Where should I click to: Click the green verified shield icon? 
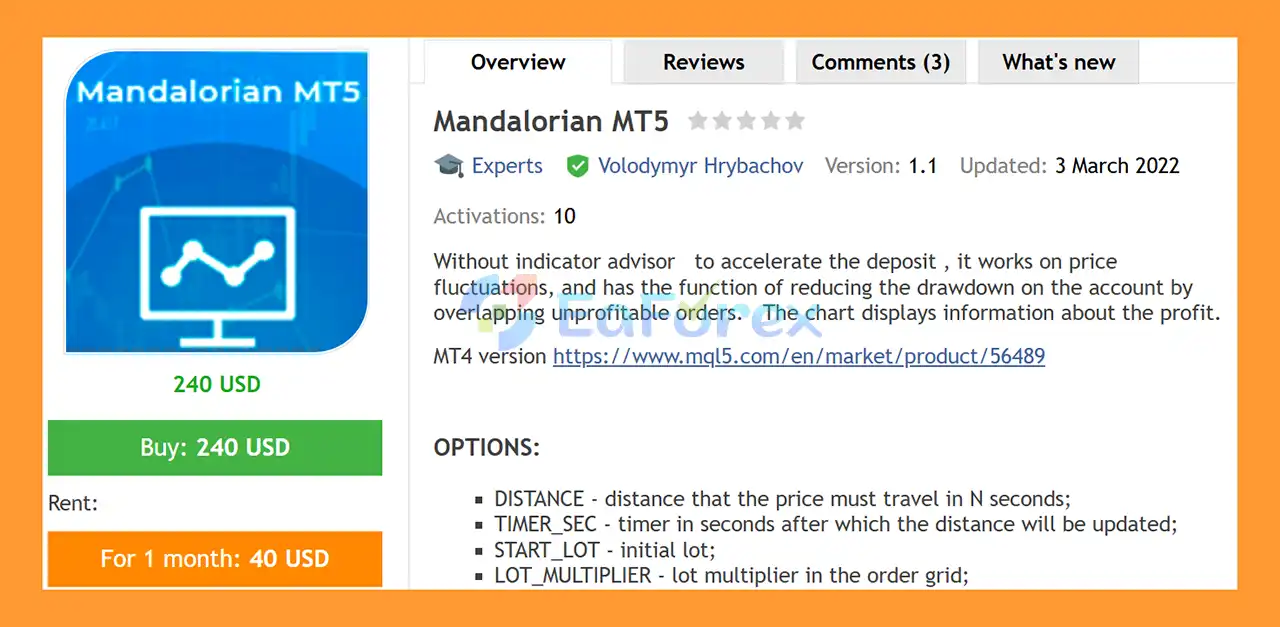(577, 166)
